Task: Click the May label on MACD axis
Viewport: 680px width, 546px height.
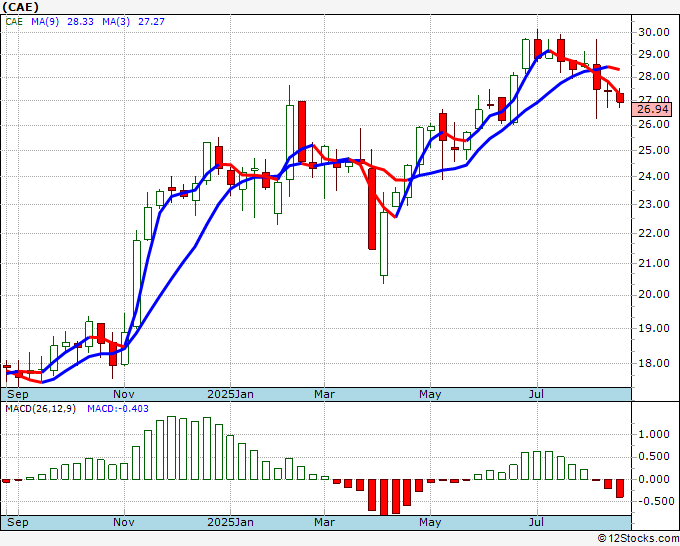Action: point(430,522)
